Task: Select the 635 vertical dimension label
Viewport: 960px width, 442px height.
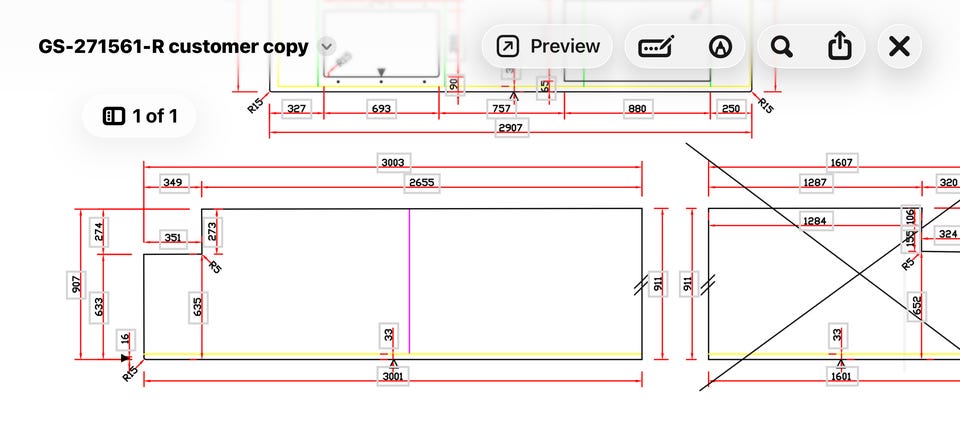Action: point(198,307)
